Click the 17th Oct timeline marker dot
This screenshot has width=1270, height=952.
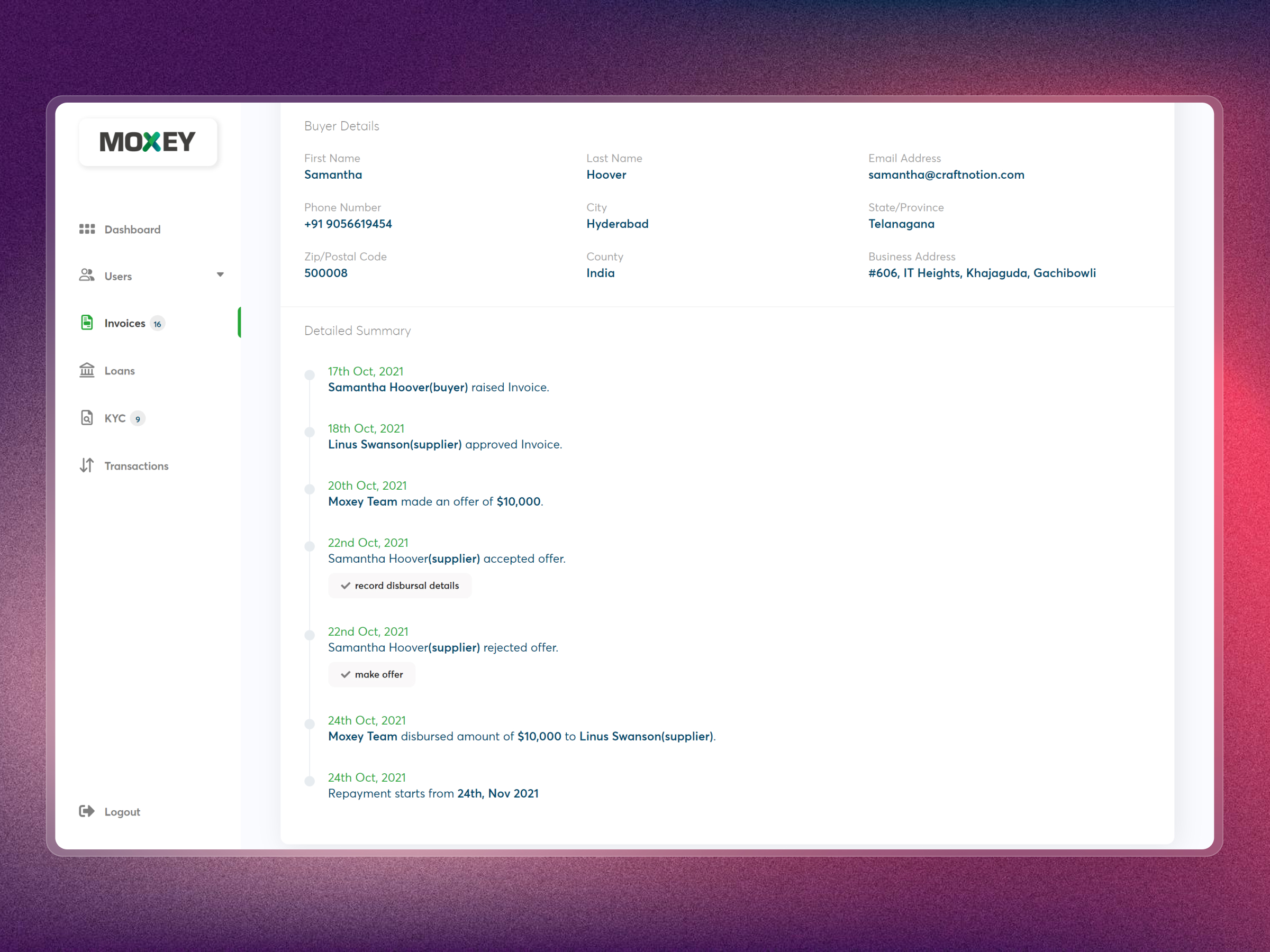tap(310, 374)
